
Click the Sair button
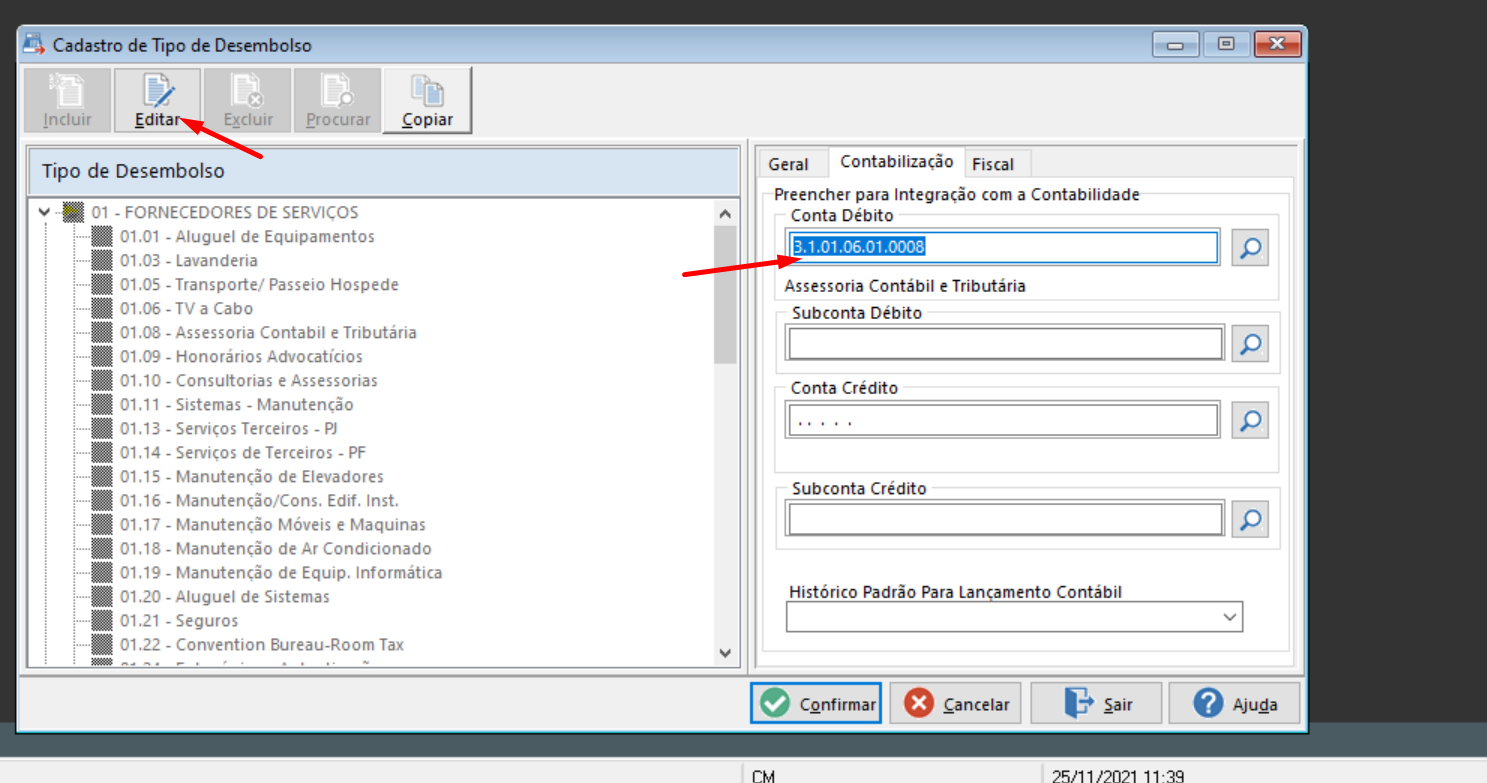pyautogui.click(x=1097, y=703)
